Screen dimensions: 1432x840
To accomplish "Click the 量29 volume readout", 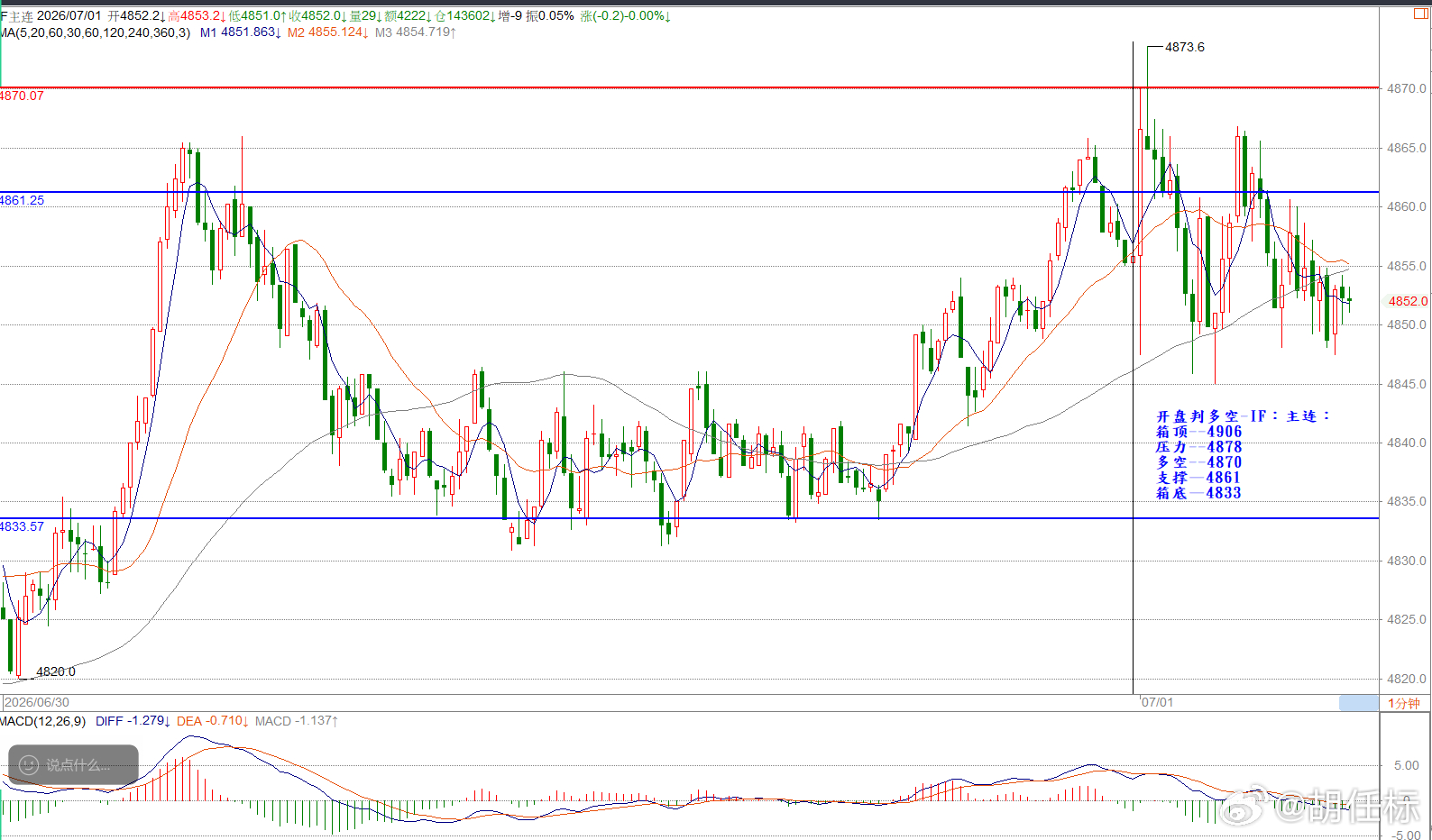I will [x=365, y=16].
